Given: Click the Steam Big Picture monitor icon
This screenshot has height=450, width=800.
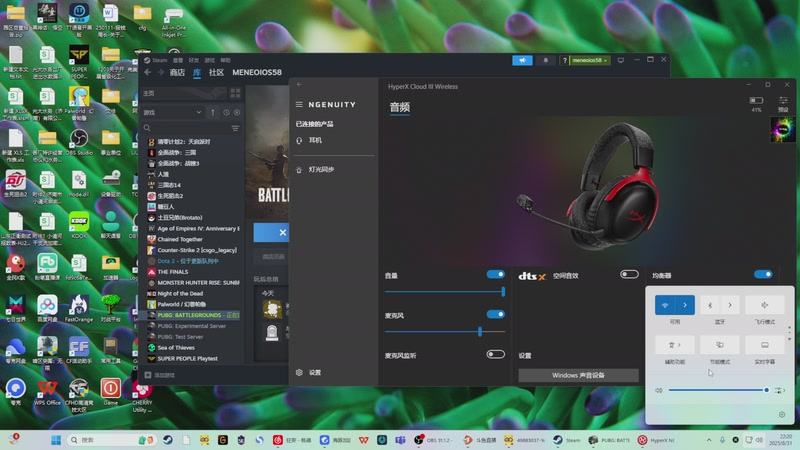Looking at the screenshot, I should click(621, 60).
